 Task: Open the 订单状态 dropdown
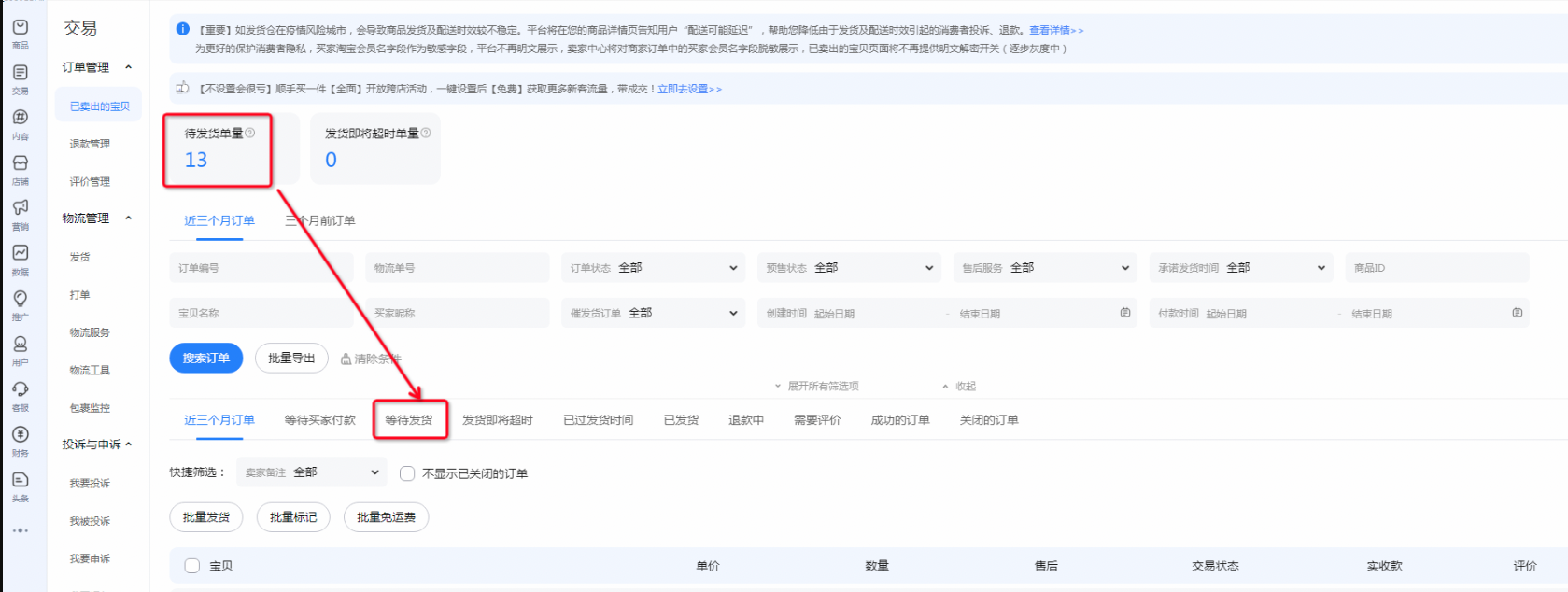pos(653,268)
